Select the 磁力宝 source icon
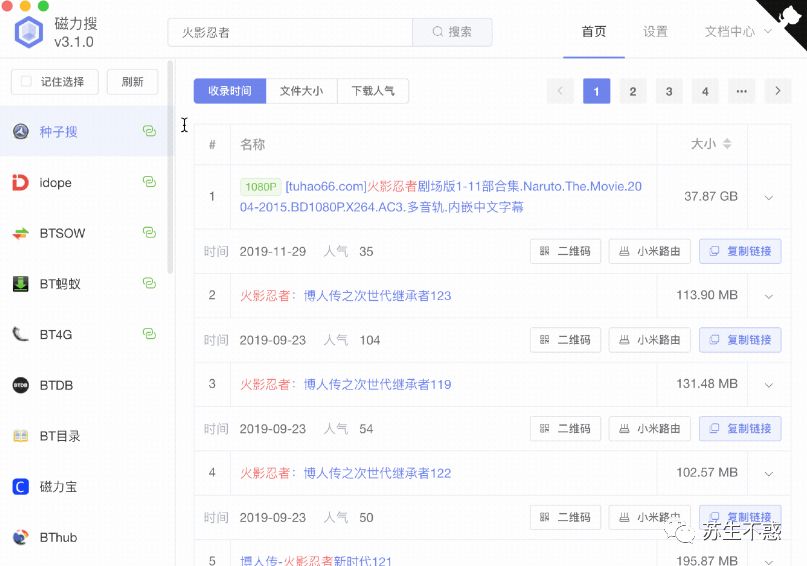Image resolution: width=807 pixels, height=566 pixels. click(21, 486)
